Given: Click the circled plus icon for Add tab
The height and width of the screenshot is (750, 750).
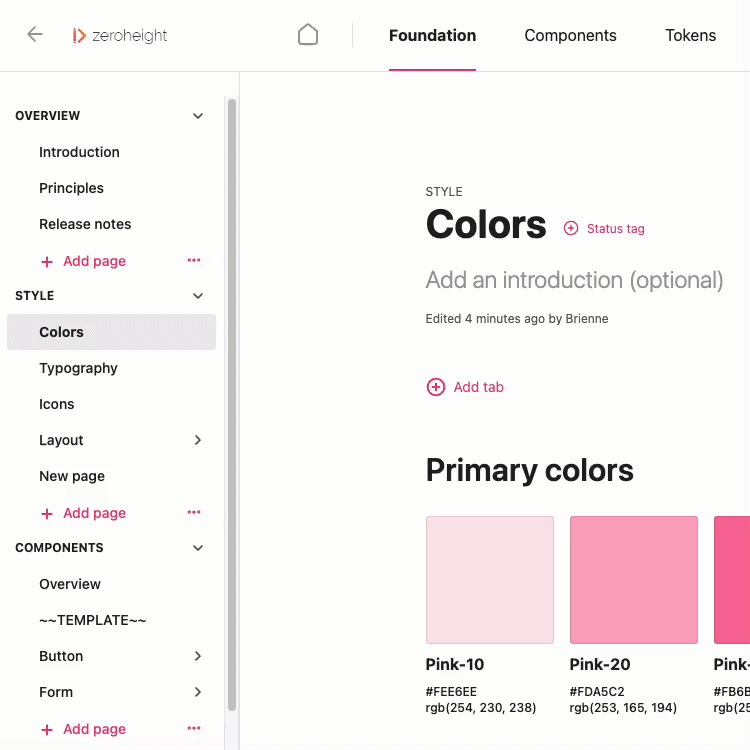Looking at the screenshot, I should (436, 387).
